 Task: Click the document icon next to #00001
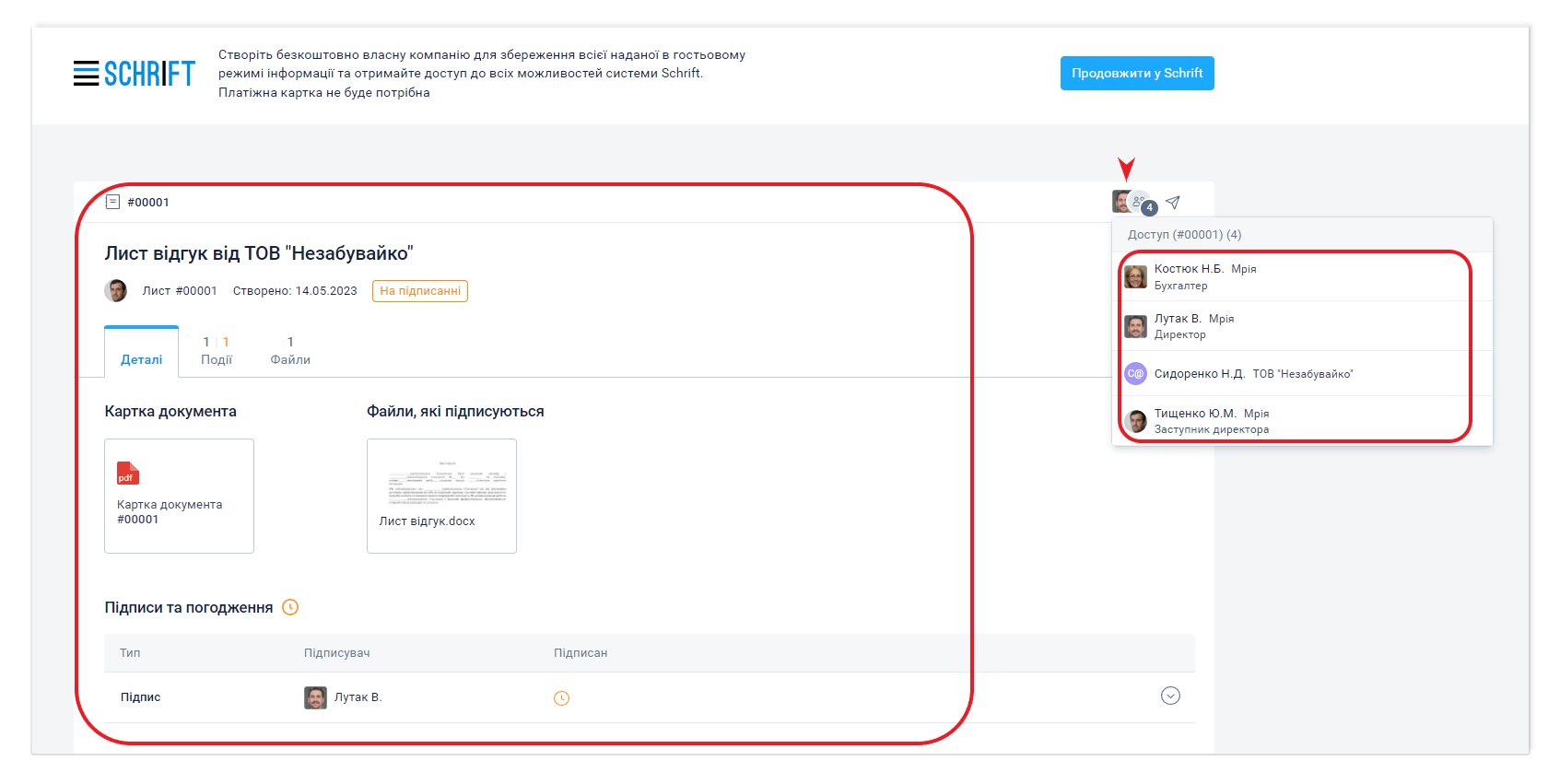(x=112, y=202)
